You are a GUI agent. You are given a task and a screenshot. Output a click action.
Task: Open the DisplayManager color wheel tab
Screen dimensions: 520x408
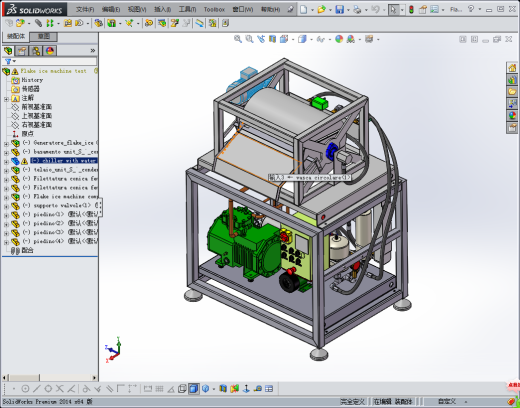tap(50, 51)
